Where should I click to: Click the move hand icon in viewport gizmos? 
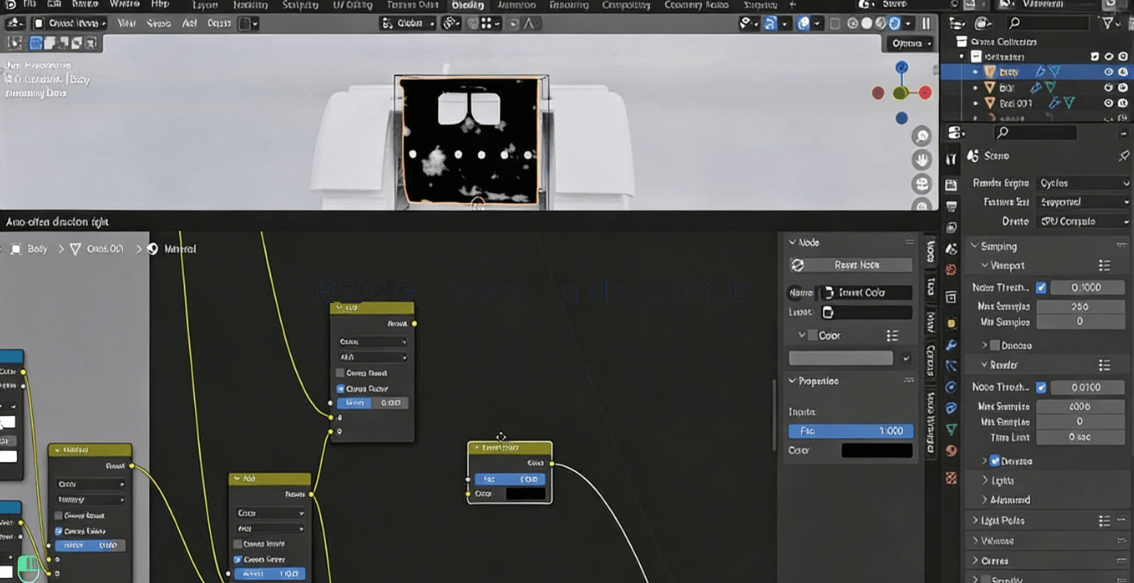[922, 159]
